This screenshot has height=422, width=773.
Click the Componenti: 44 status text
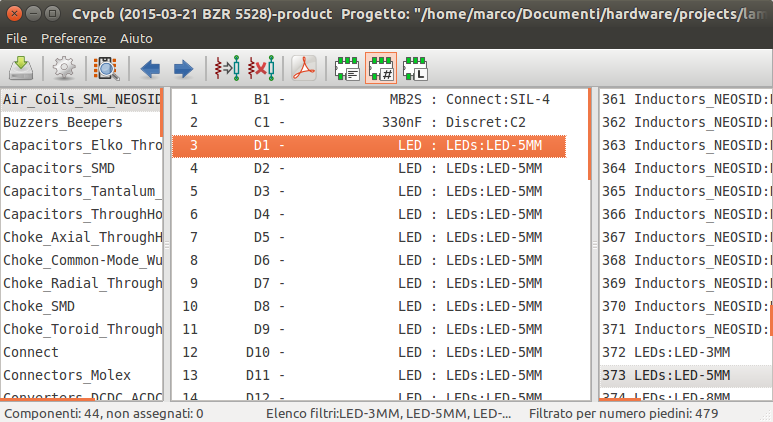(104, 414)
